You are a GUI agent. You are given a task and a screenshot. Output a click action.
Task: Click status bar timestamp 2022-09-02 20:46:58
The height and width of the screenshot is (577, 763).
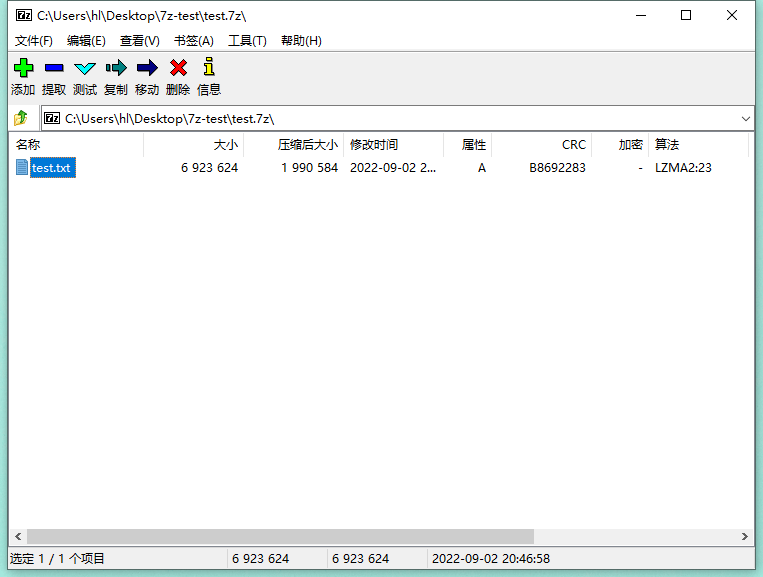pyautogui.click(x=491, y=559)
